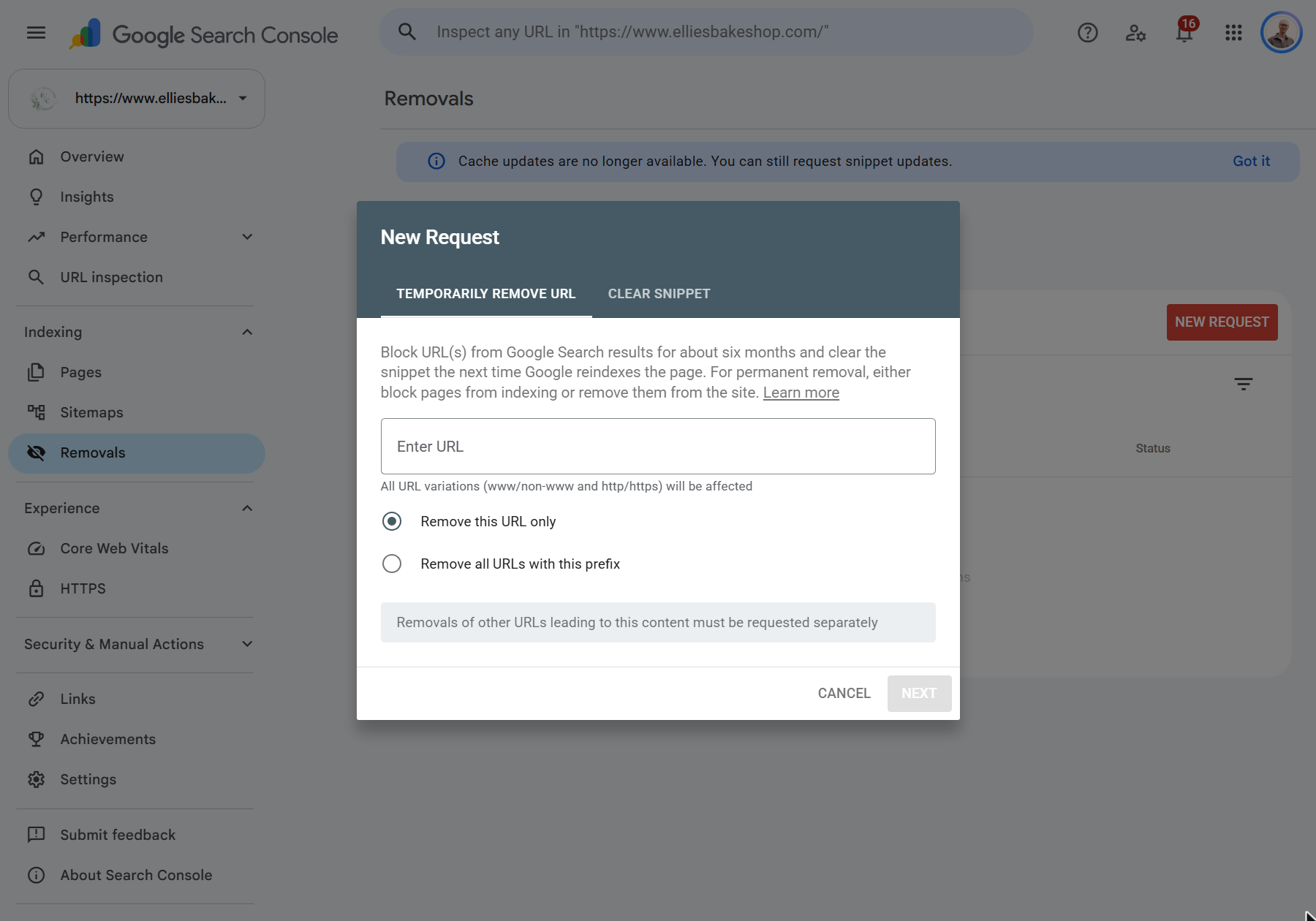The image size is (1316, 921).
Task: Open Achievements trophy item
Action: [x=135, y=739]
